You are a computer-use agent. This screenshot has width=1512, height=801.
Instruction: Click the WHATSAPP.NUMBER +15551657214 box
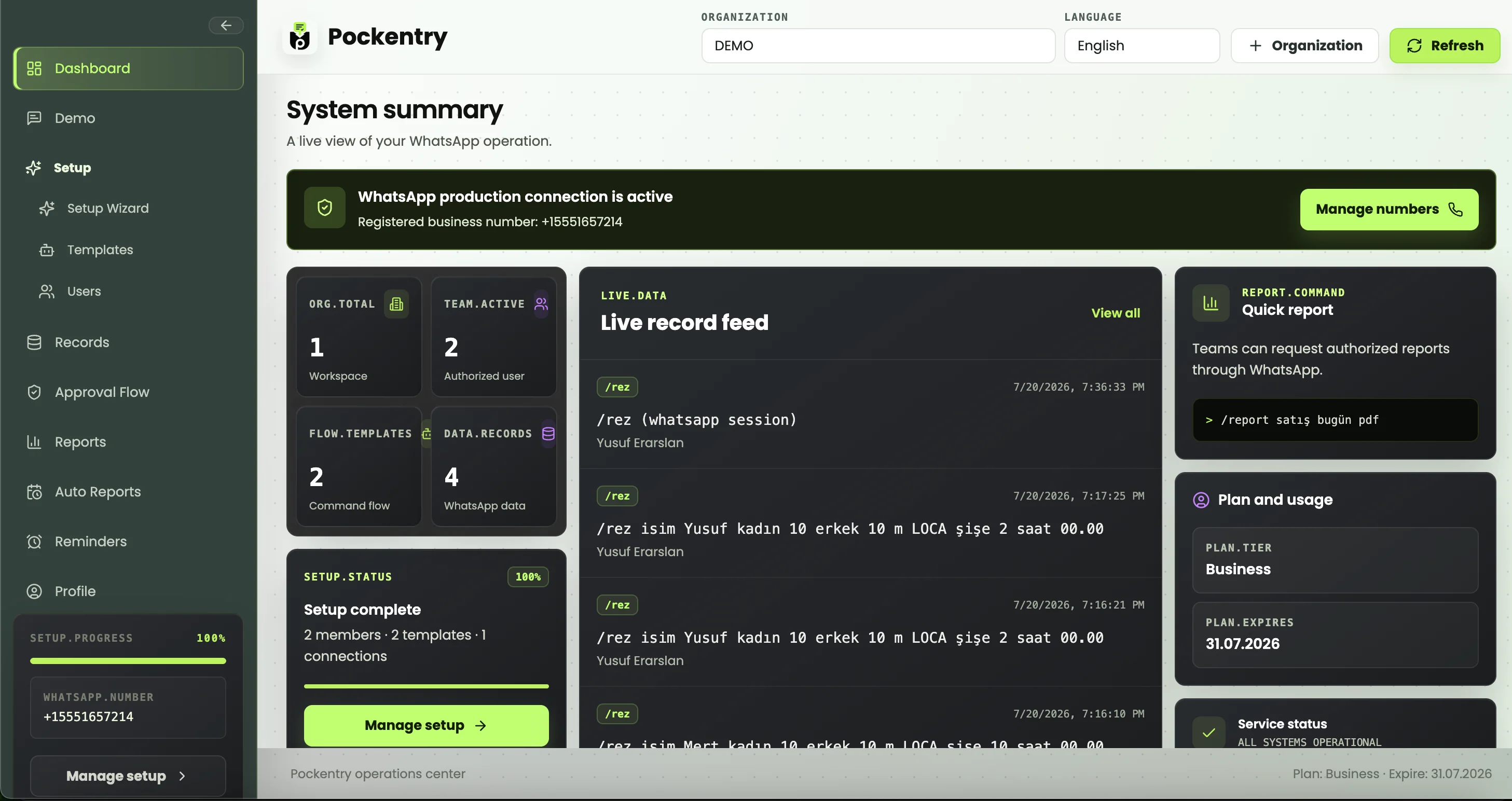pyautogui.click(x=128, y=708)
